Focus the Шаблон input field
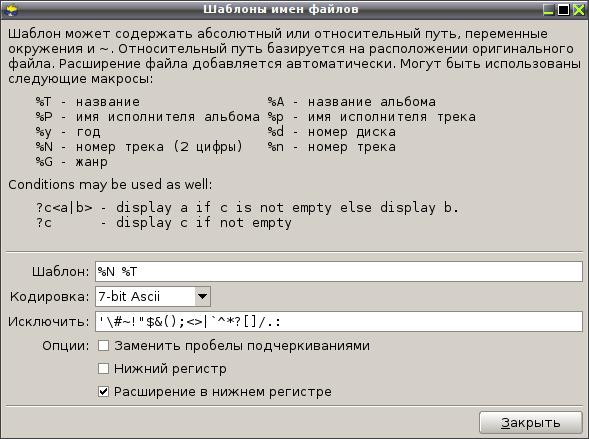Screen dimensions: 589x439 339,272
